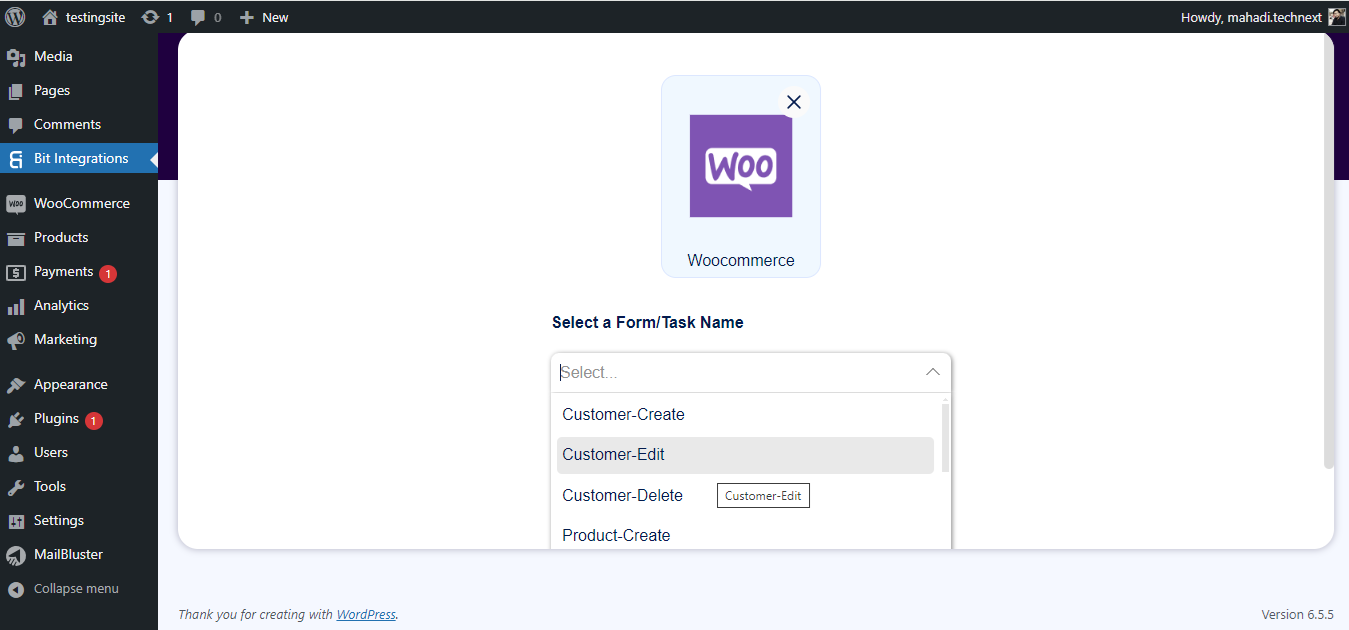Click the Plugins plug icon

click(15, 419)
